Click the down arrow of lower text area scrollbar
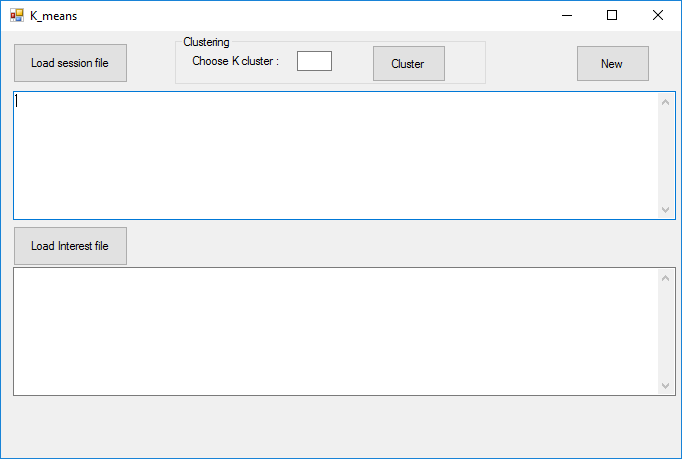 tap(667, 385)
